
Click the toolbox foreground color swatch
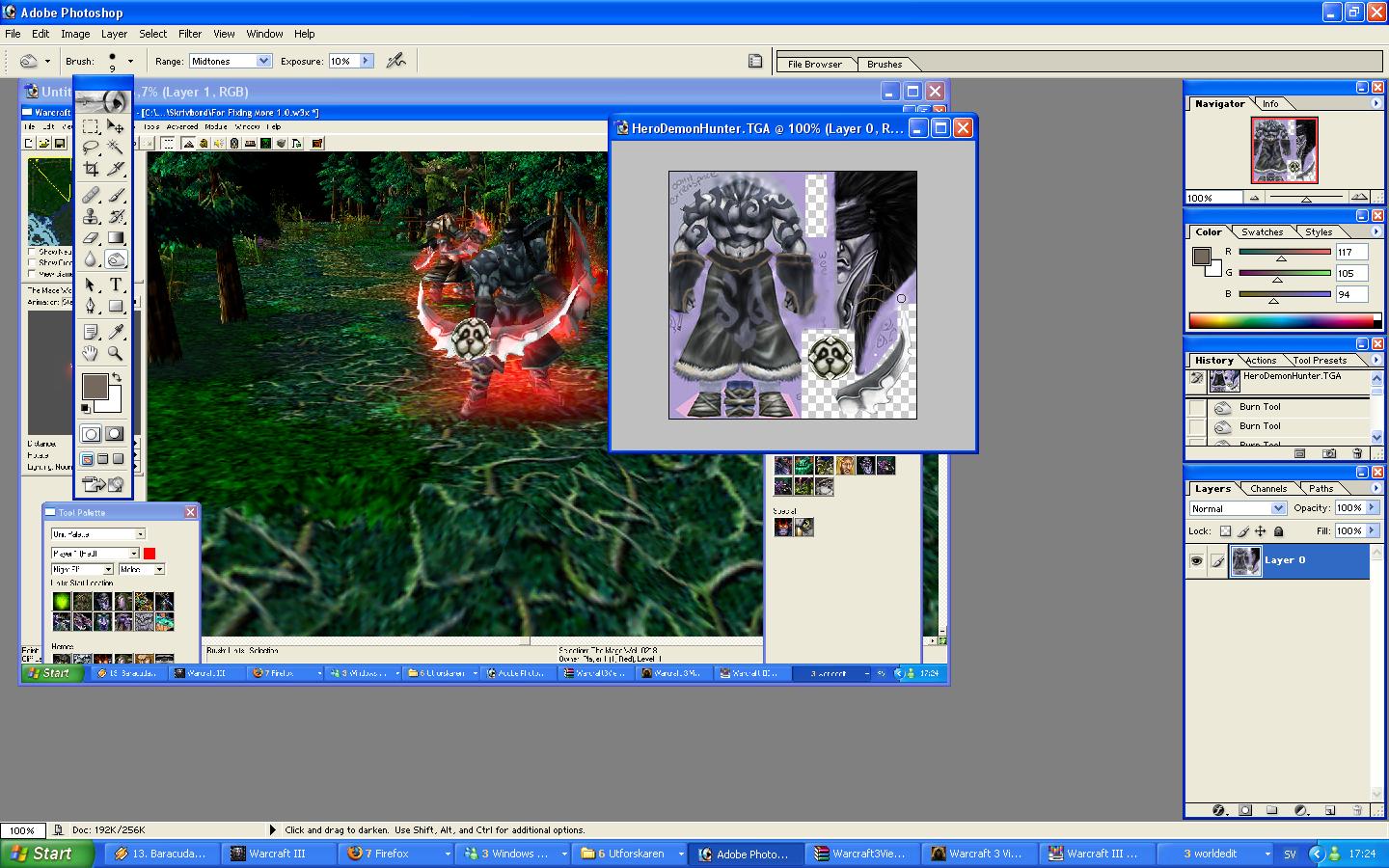click(94, 386)
